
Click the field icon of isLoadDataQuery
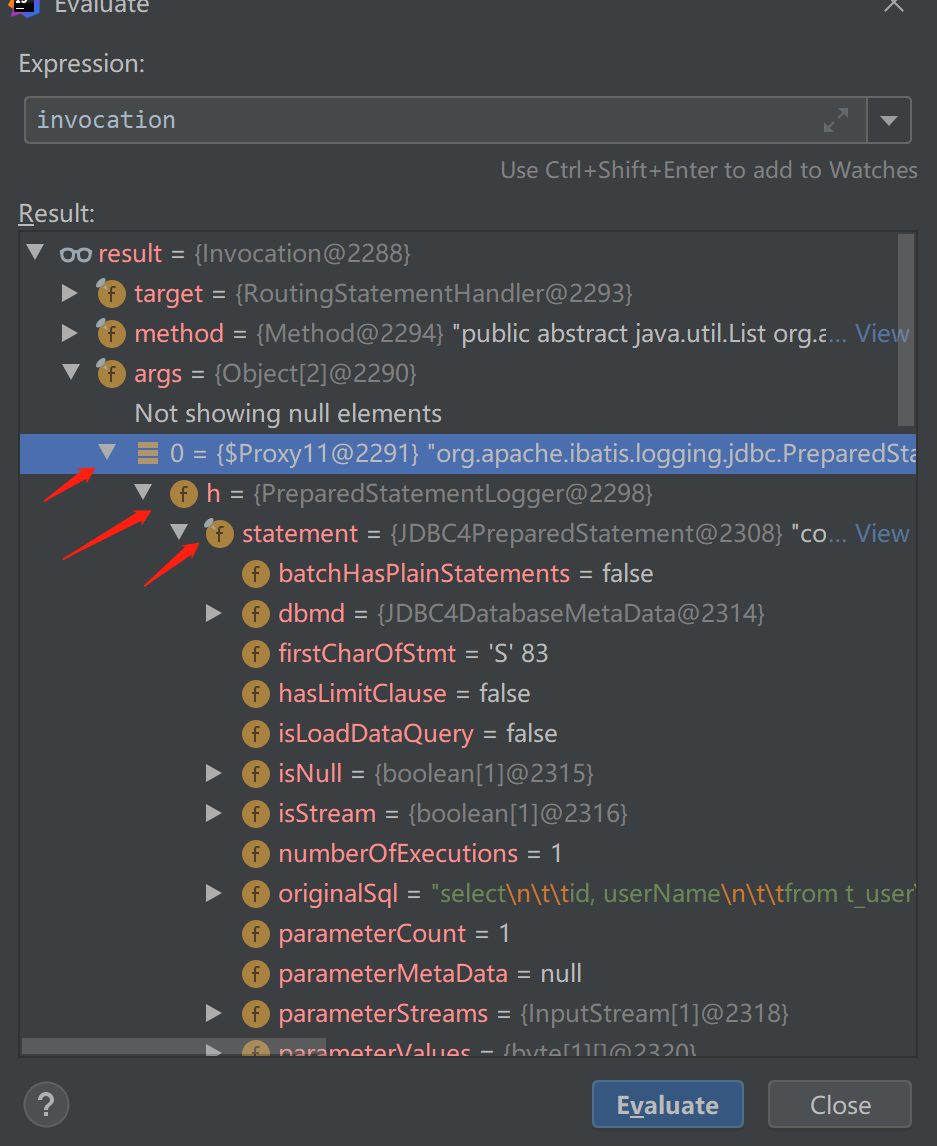pos(256,733)
